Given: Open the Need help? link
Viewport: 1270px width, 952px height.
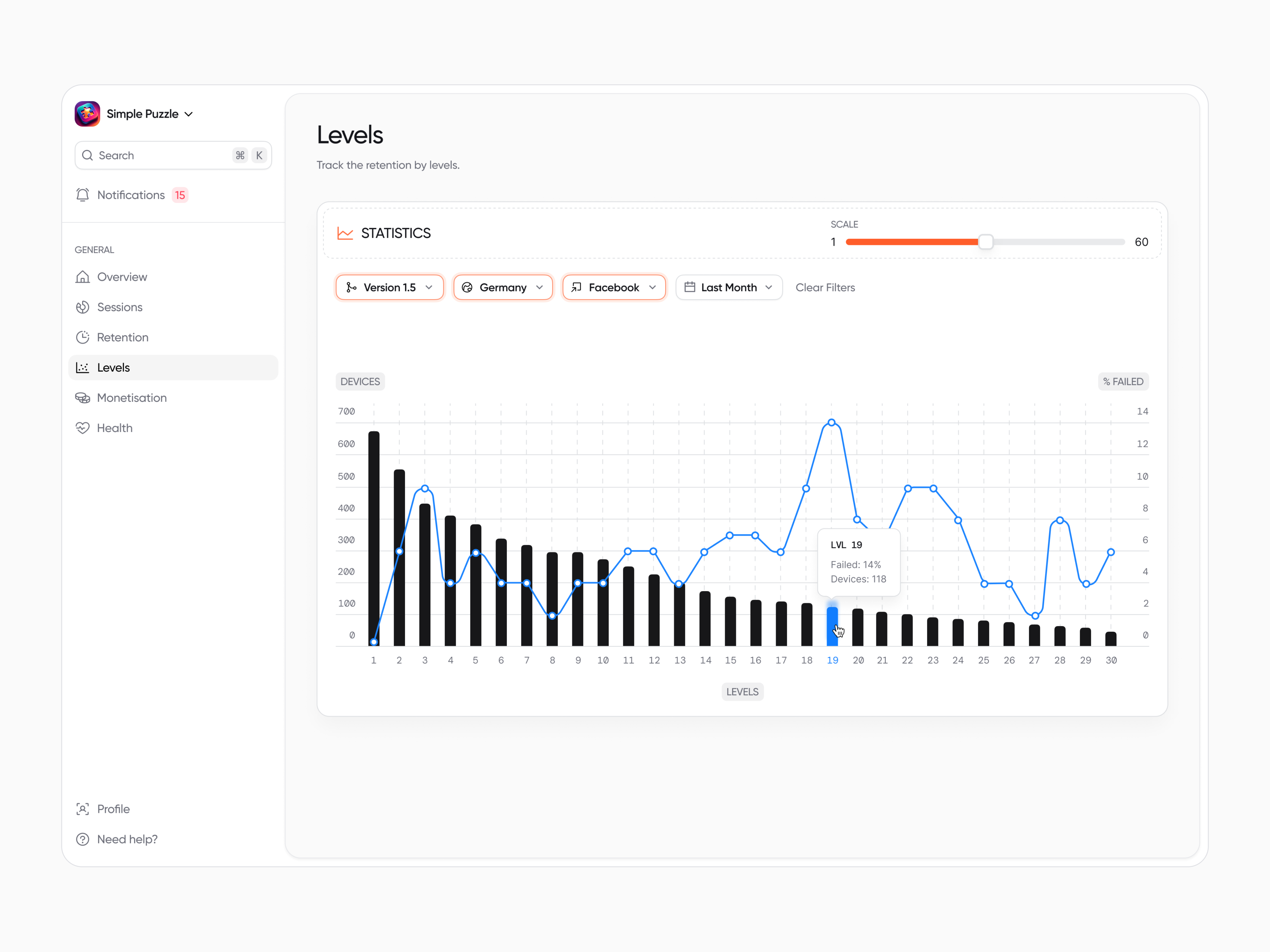Looking at the screenshot, I should click(x=127, y=840).
